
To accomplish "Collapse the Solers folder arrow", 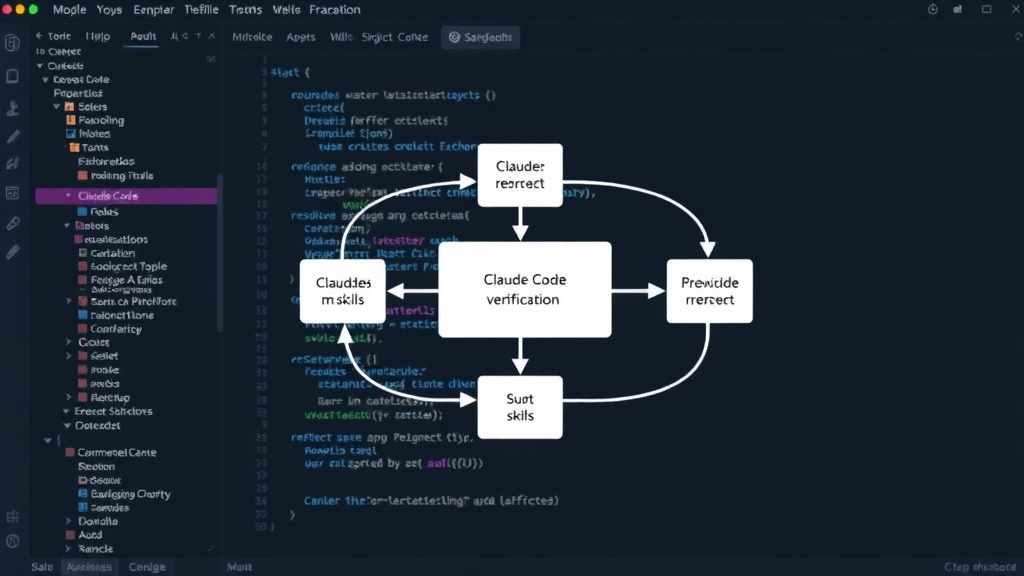I will click(x=57, y=106).
